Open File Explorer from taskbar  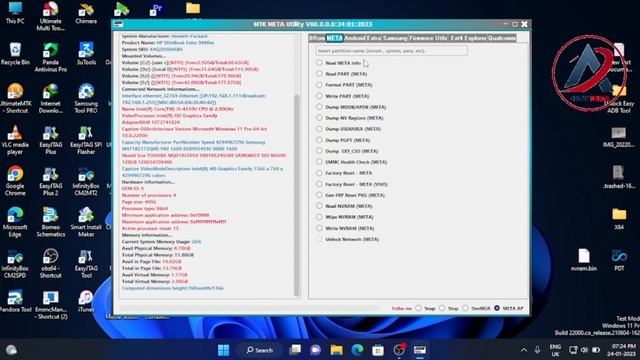(x=337, y=350)
